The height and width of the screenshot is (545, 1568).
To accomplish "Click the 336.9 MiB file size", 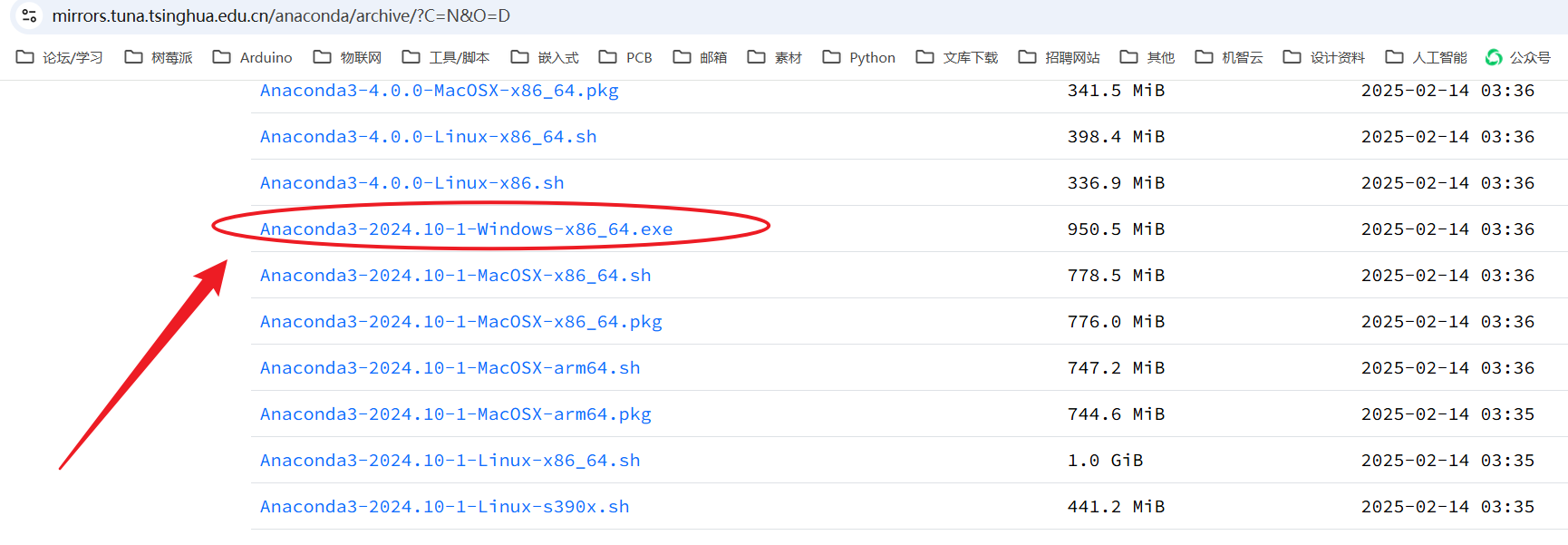I will [1117, 183].
